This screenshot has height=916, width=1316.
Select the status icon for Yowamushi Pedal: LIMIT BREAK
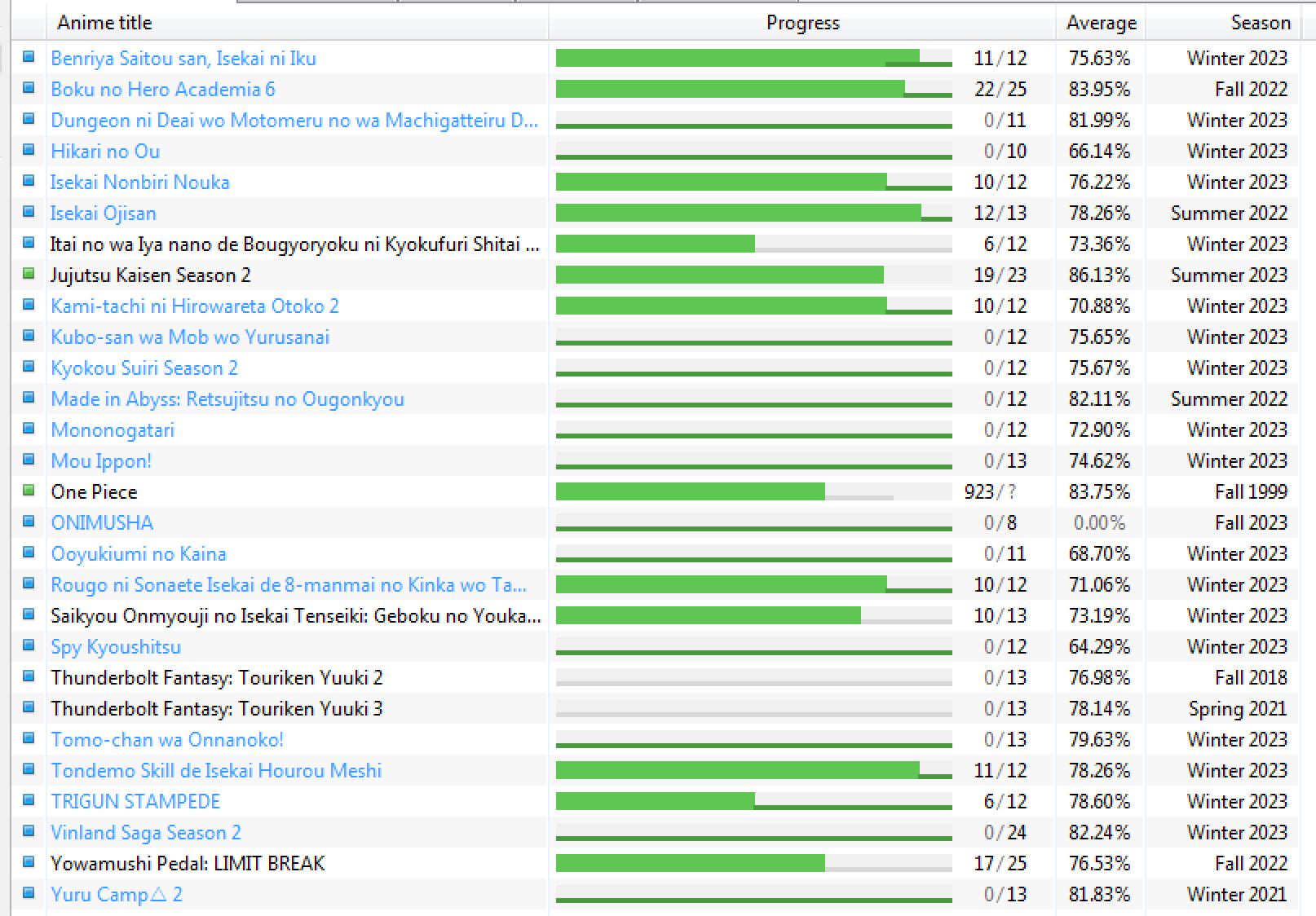point(29,862)
